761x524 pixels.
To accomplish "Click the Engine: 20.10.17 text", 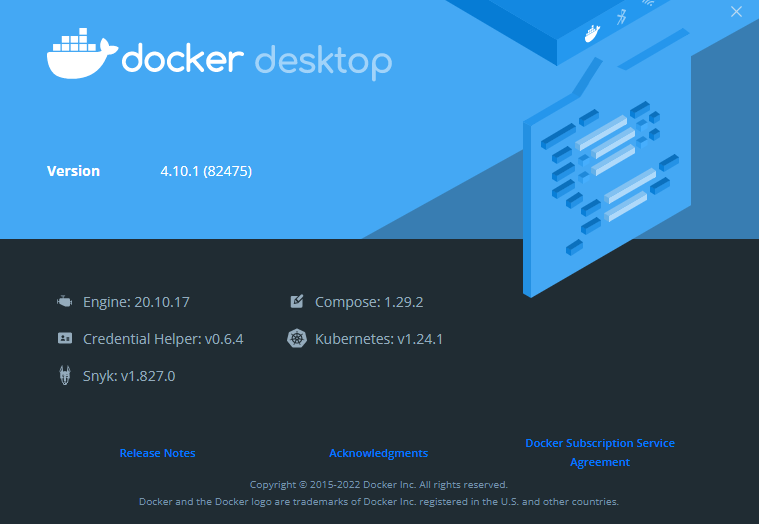I will [136, 302].
